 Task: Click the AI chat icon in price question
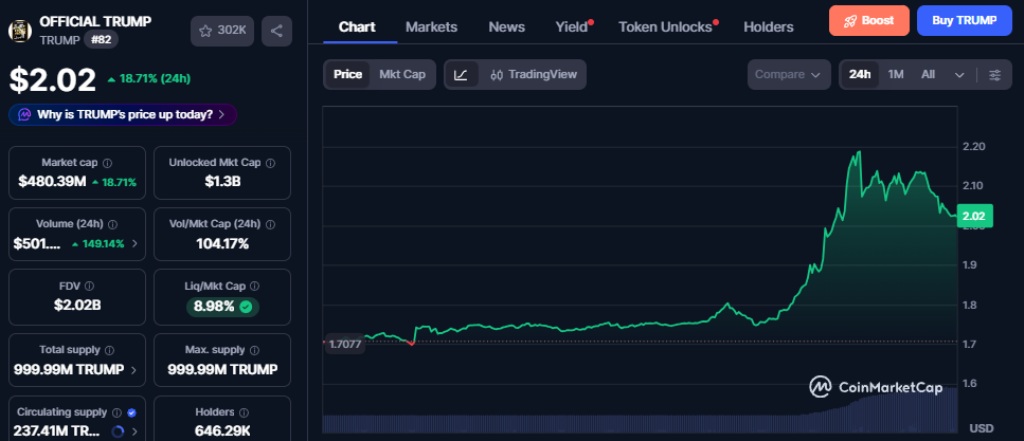[x=25, y=115]
